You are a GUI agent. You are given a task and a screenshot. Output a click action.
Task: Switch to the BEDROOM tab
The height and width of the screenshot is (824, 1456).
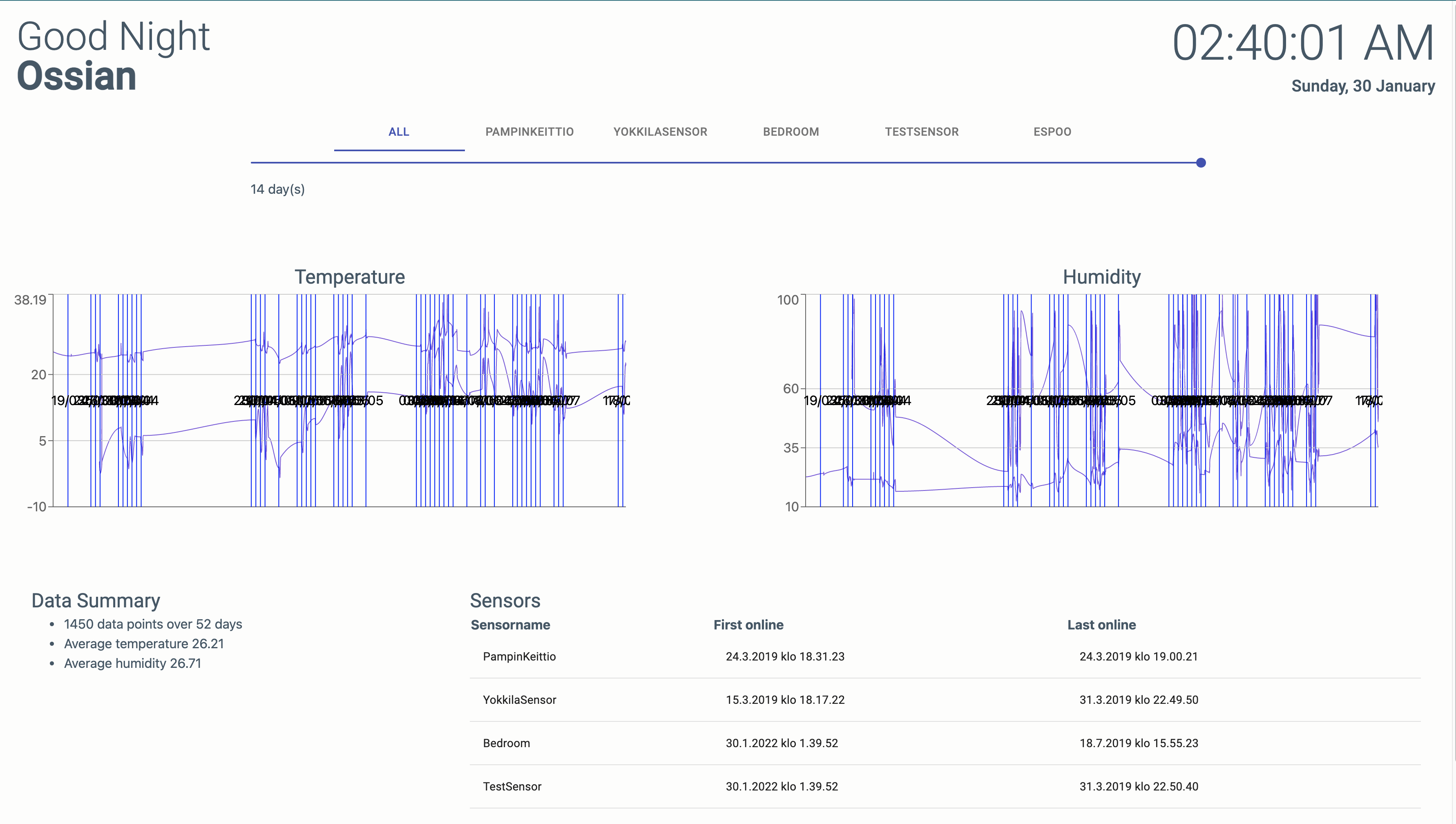tap(791, 132)
